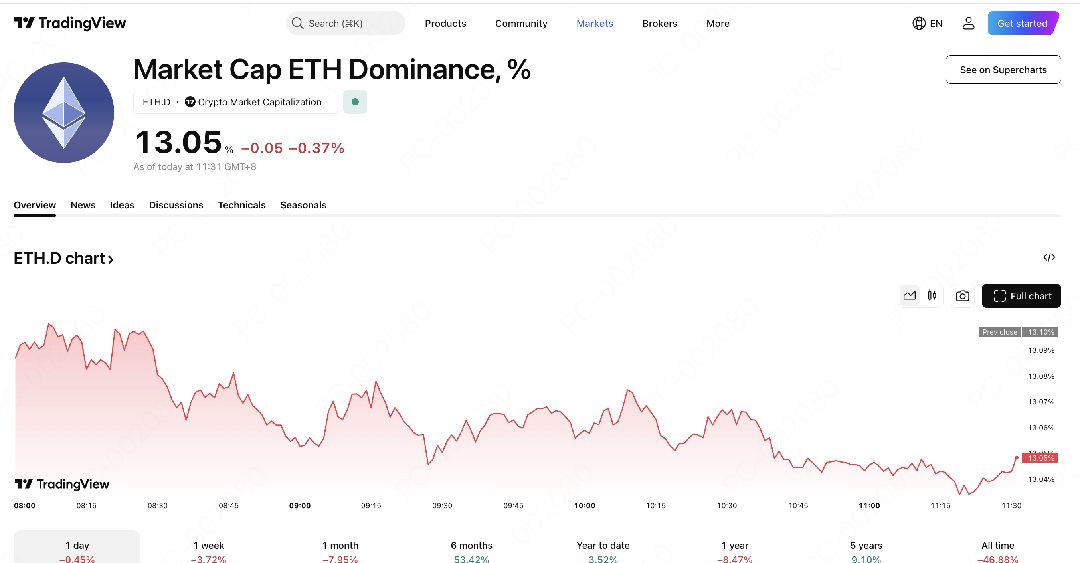Switch to the Technicals tab

(x=242, y=205)
